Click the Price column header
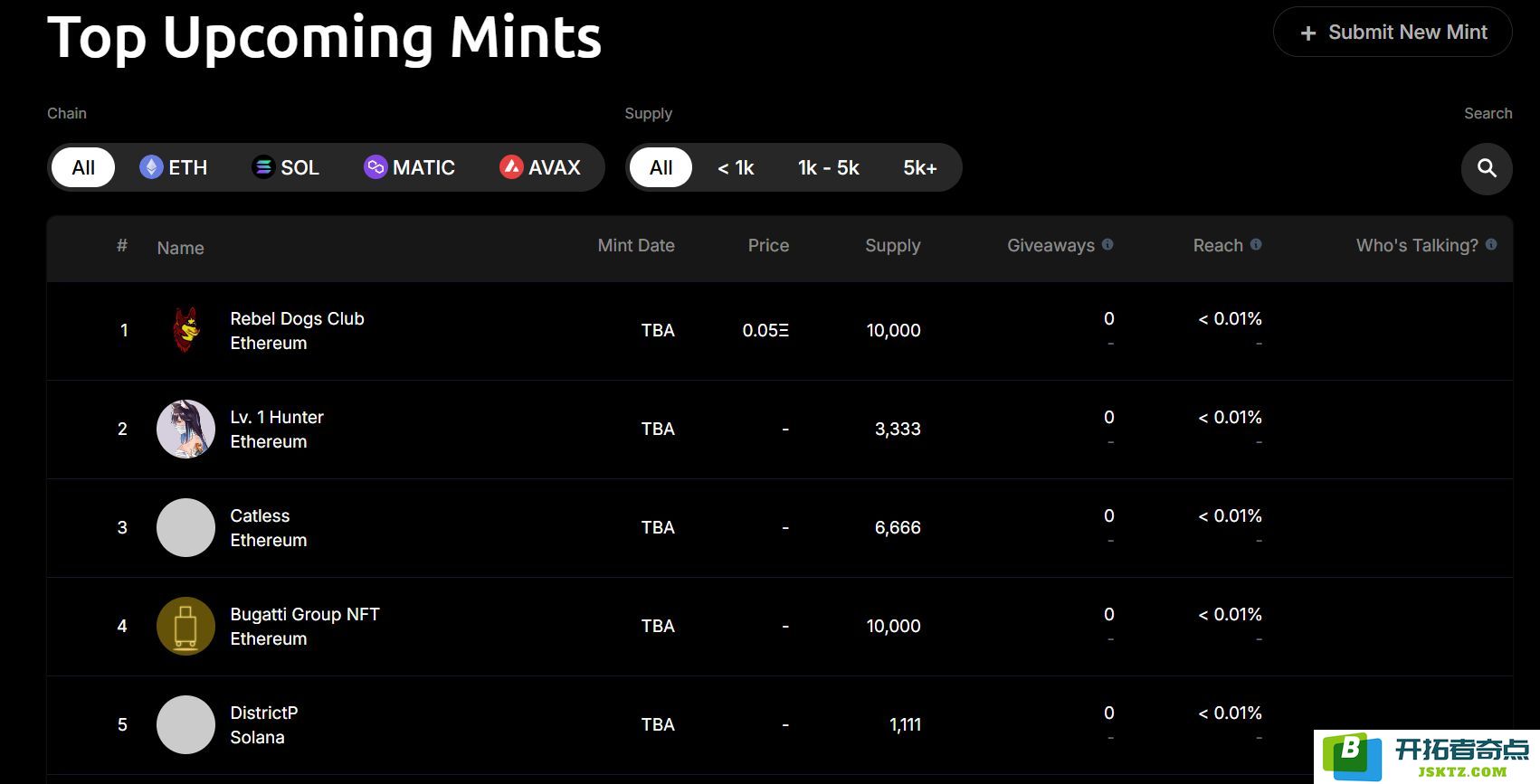The image size is (1540, 784). click(768, 245)
